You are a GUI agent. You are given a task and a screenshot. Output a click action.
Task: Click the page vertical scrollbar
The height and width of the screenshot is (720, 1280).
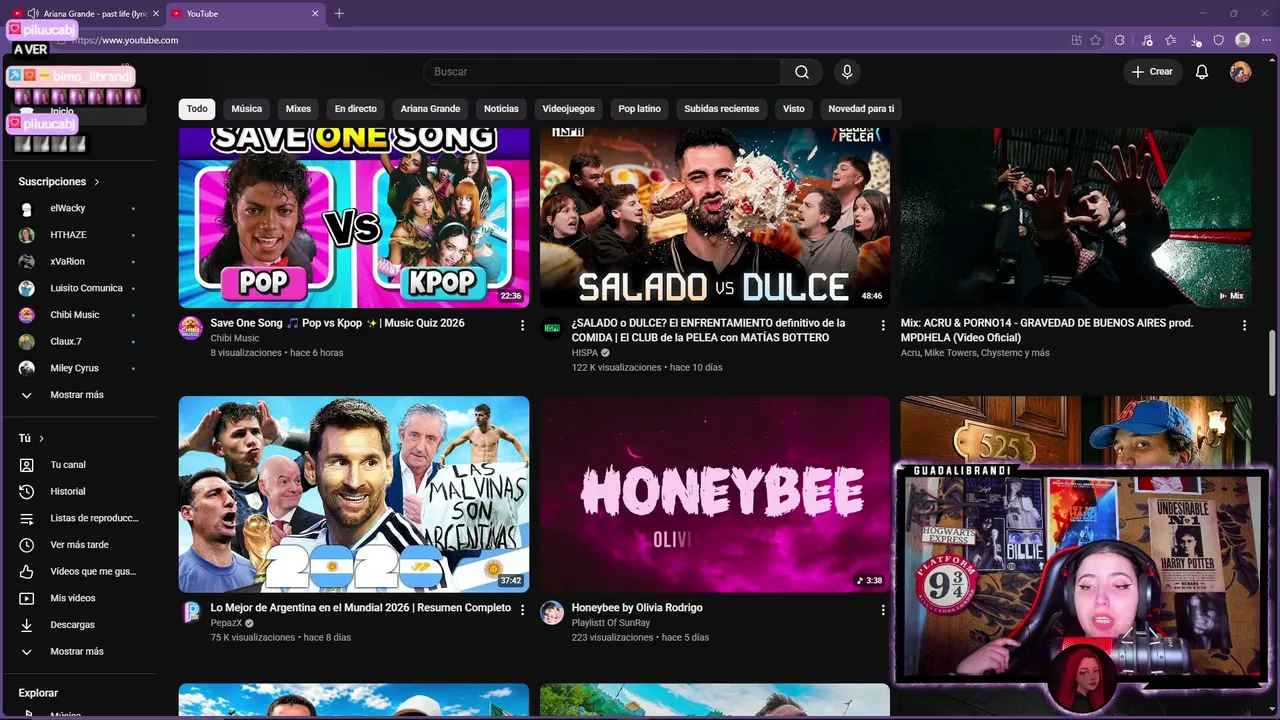tap(1273, 363)
